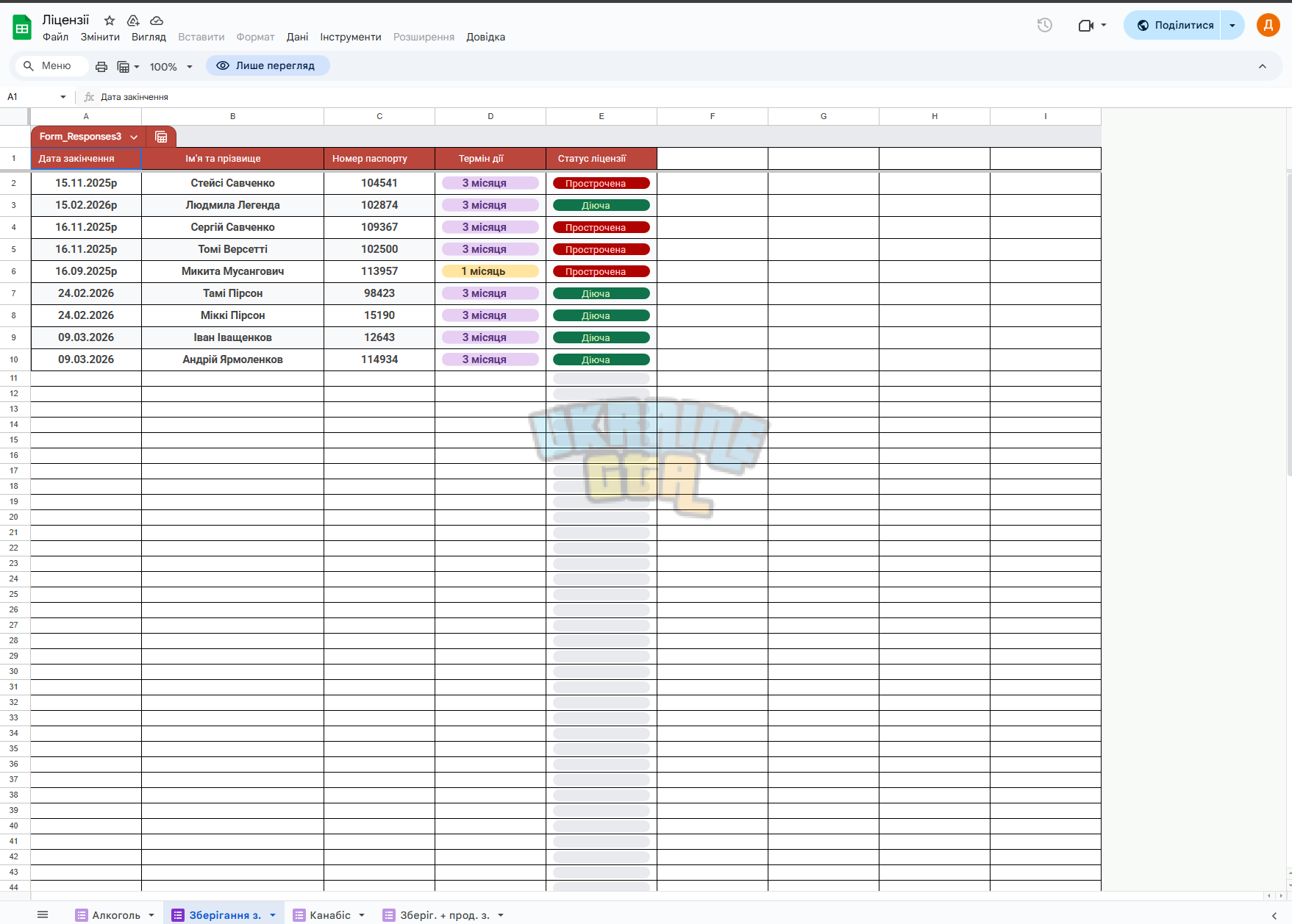
Task: Select the Діюча chip for Міккі Пірсон
Action: click(x=601, y=315)
